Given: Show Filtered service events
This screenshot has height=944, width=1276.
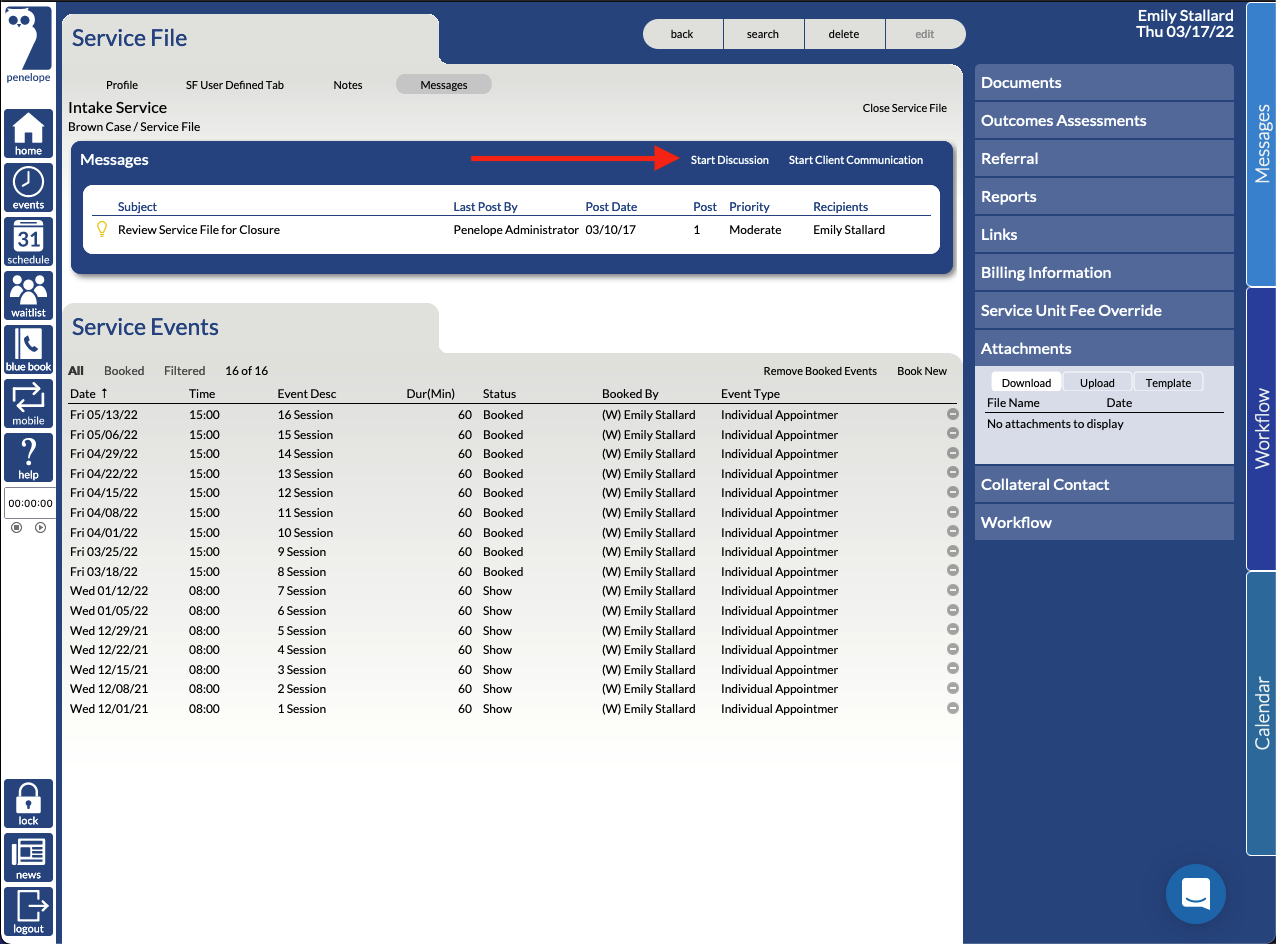Looking at the screenshot, I should 185,371.
